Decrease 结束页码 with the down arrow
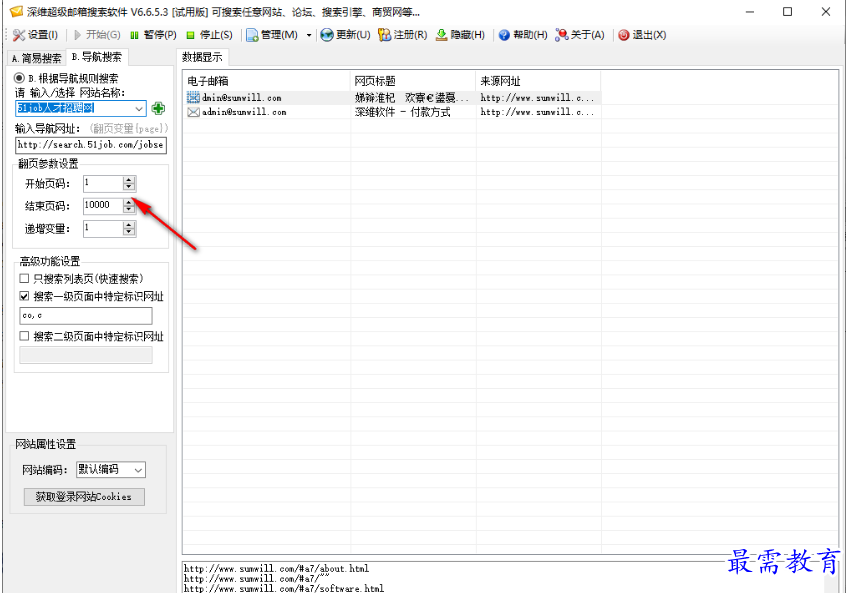This screenshot has height=593, width=849. (129, 210)
